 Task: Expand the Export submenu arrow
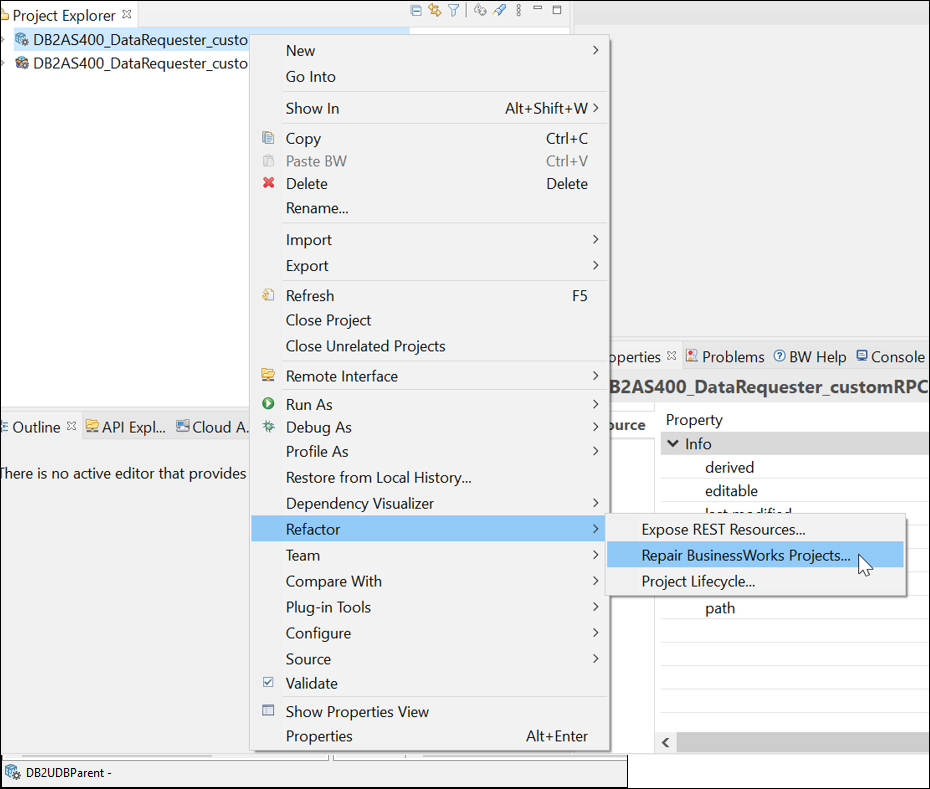tap(595, 266)
